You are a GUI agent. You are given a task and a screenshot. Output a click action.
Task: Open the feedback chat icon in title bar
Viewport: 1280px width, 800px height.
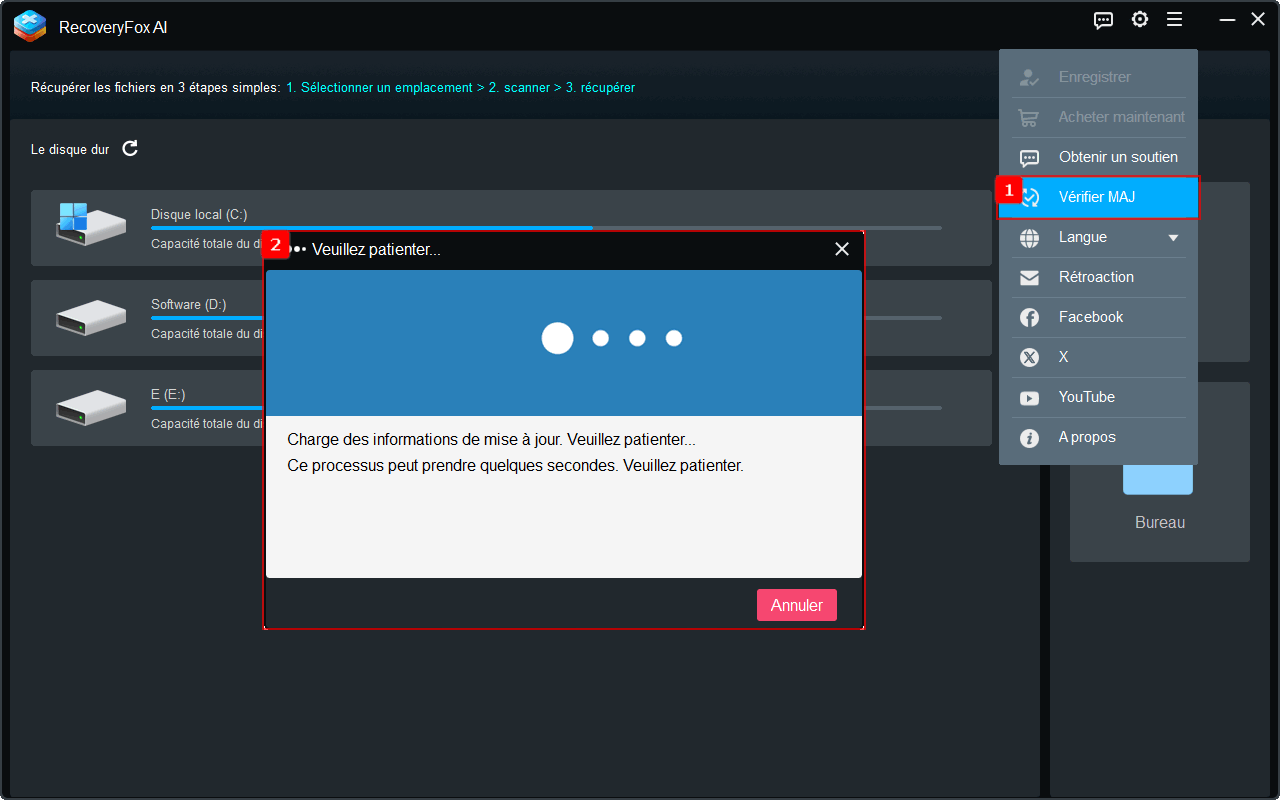(x=1103, y=20)
